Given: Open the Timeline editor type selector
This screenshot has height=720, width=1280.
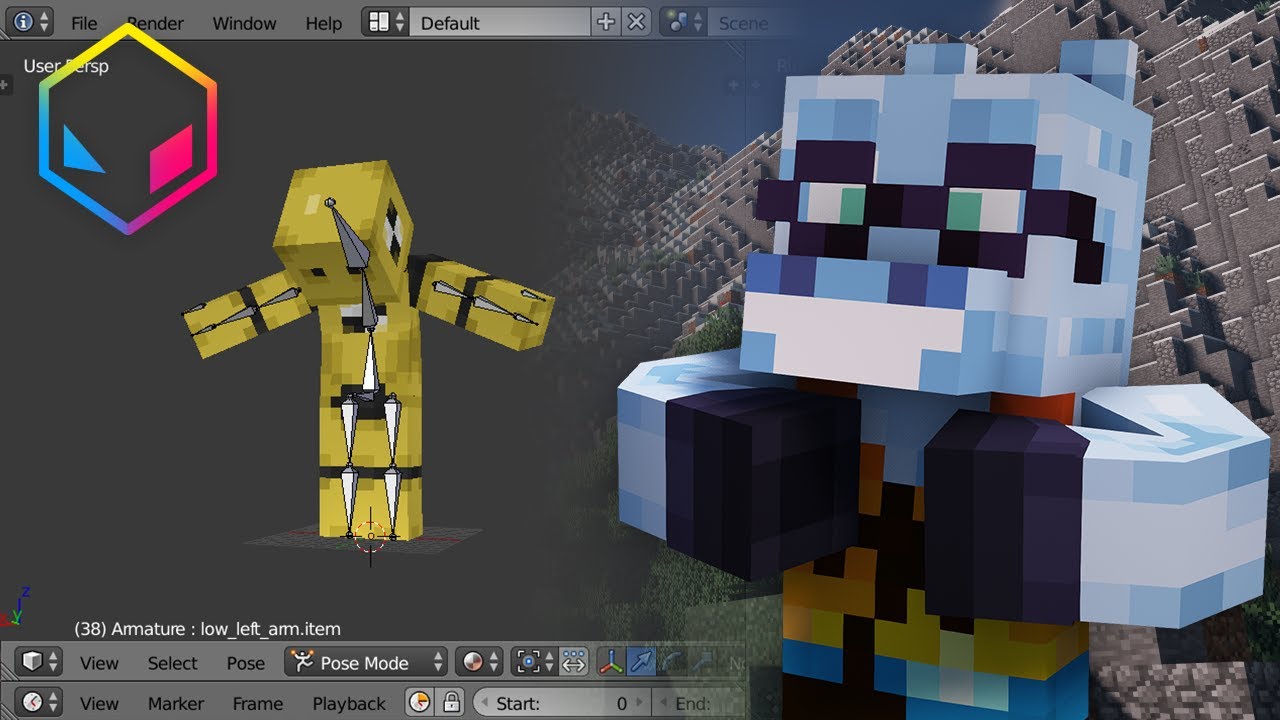Looking at the screenshot, I should [40, 702].
